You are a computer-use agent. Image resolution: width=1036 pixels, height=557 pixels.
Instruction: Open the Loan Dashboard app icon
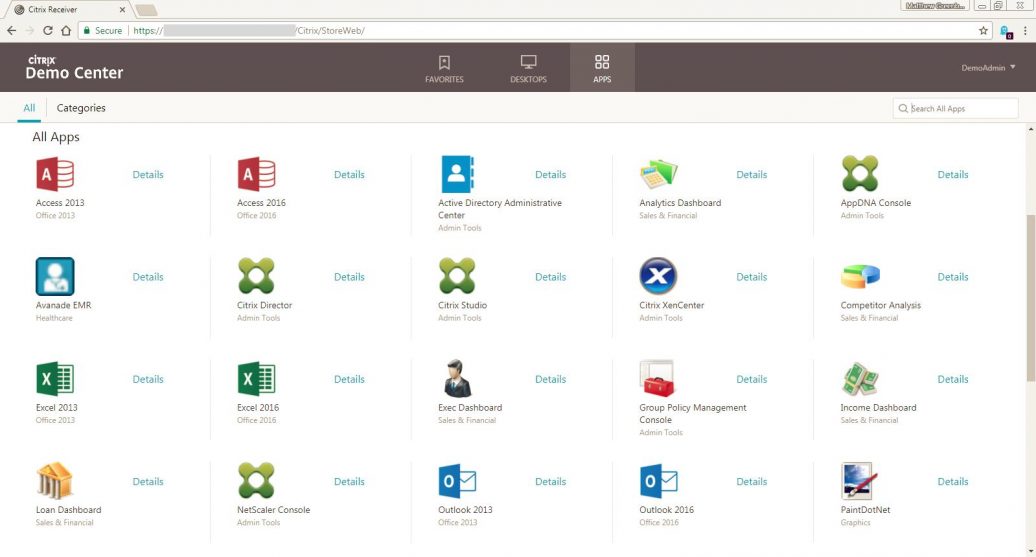55,482
